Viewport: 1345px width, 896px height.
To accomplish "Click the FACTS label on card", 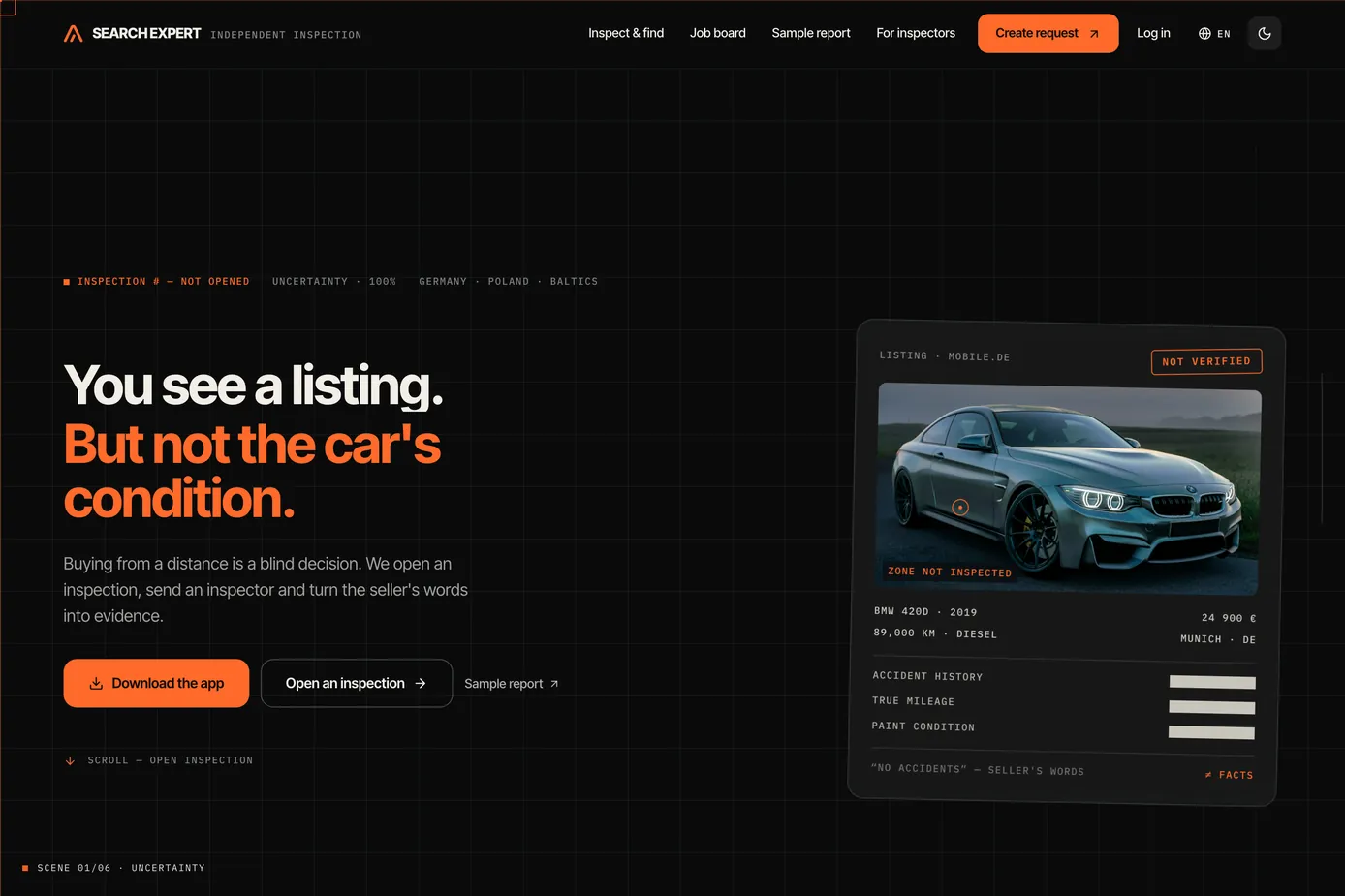I will (1229, 775).
